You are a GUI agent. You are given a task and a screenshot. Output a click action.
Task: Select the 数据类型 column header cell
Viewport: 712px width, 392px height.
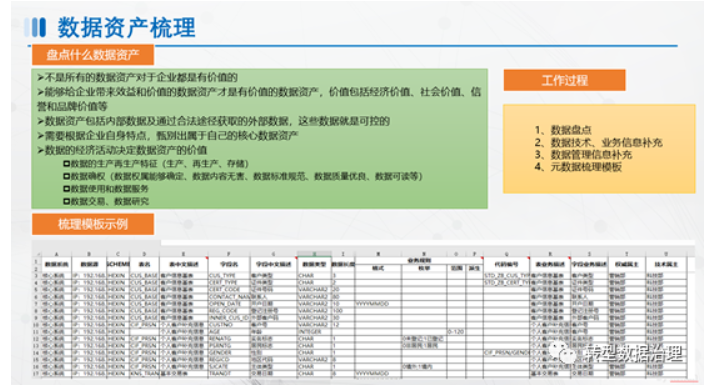pos(314,264)
